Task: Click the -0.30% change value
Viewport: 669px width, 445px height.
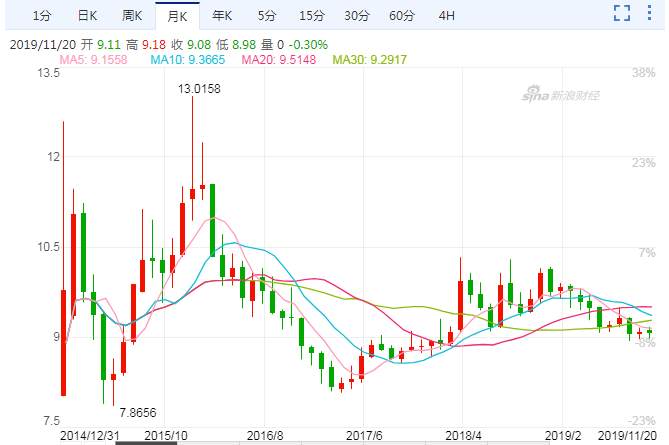Action: 308,45
